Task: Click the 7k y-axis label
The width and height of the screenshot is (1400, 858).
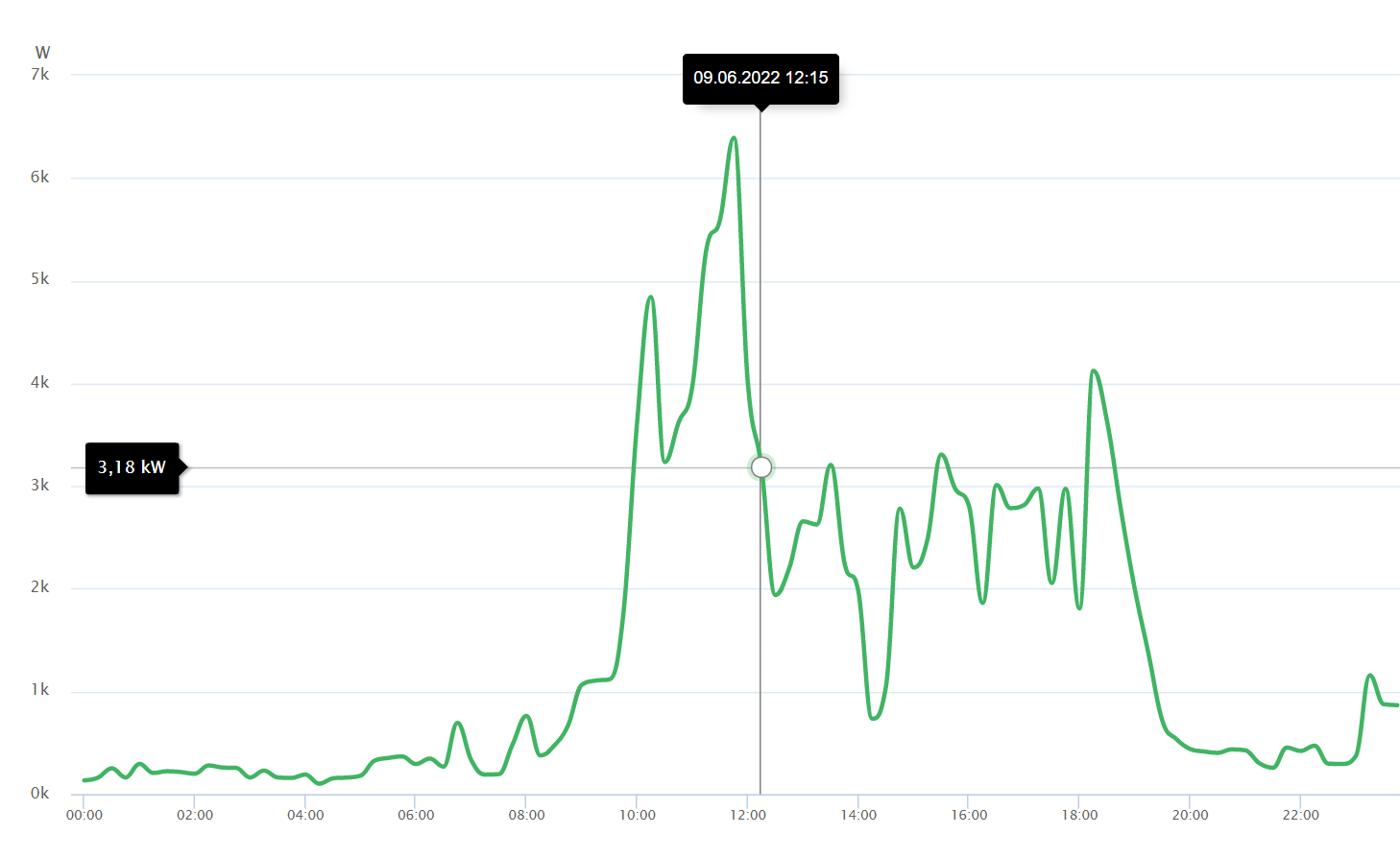Action: 40,74
